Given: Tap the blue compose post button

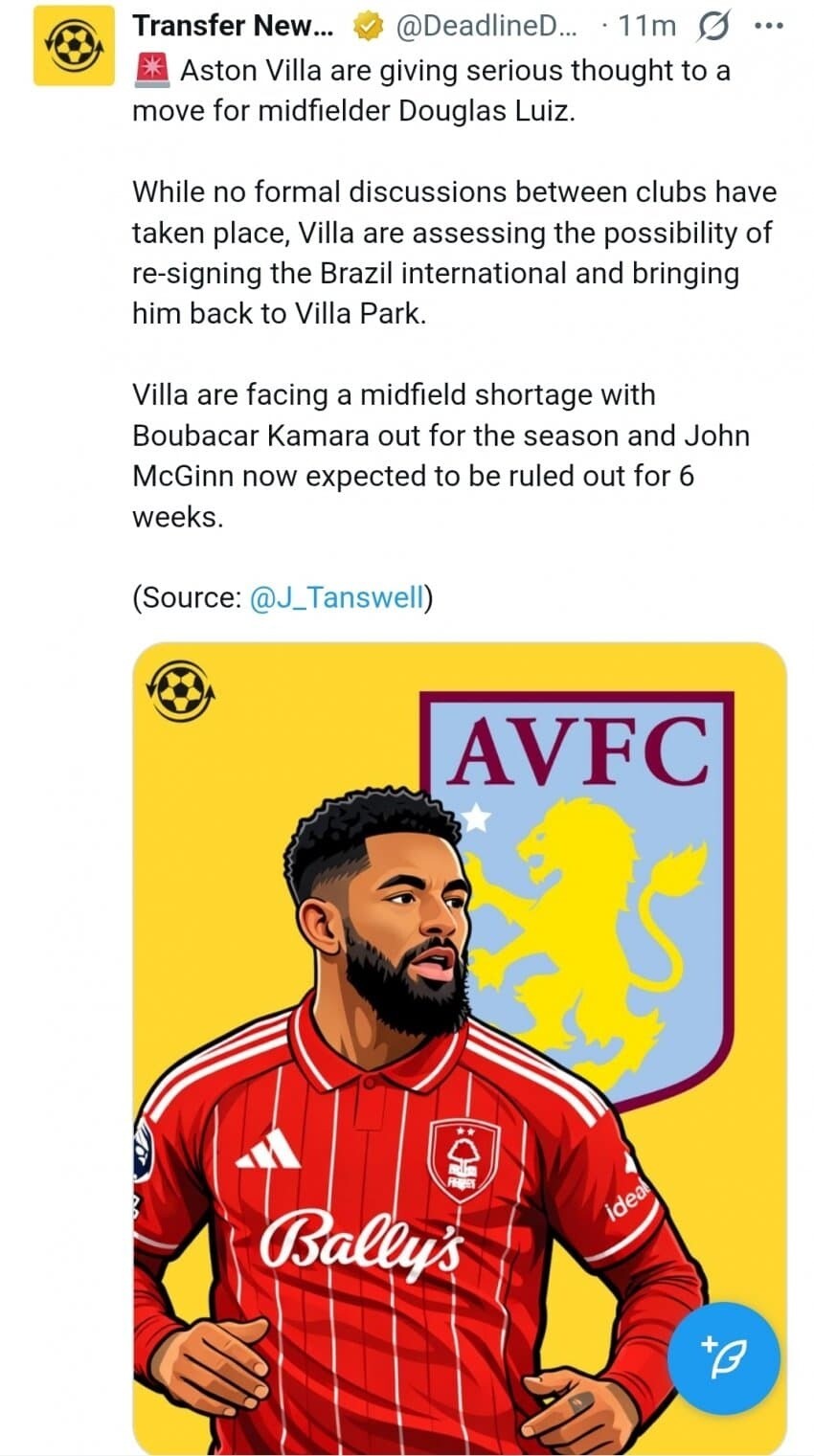Looking at the screenshot, I should pos(723,1357).
